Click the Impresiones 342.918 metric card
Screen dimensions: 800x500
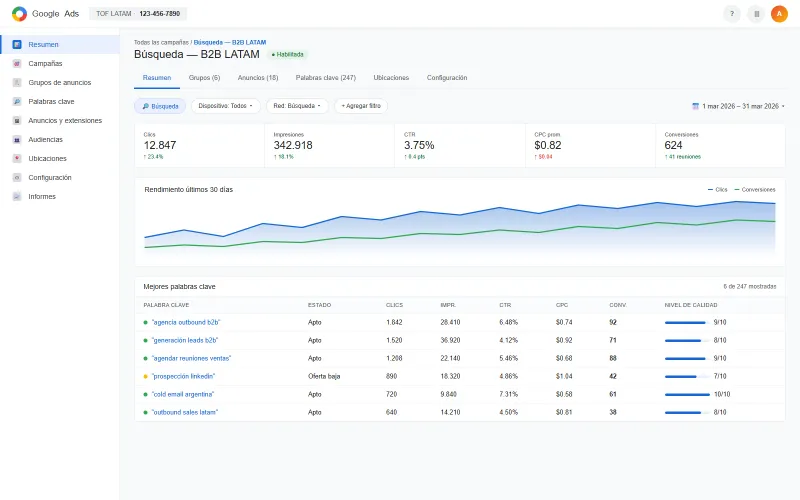click(x=330, y=145)
